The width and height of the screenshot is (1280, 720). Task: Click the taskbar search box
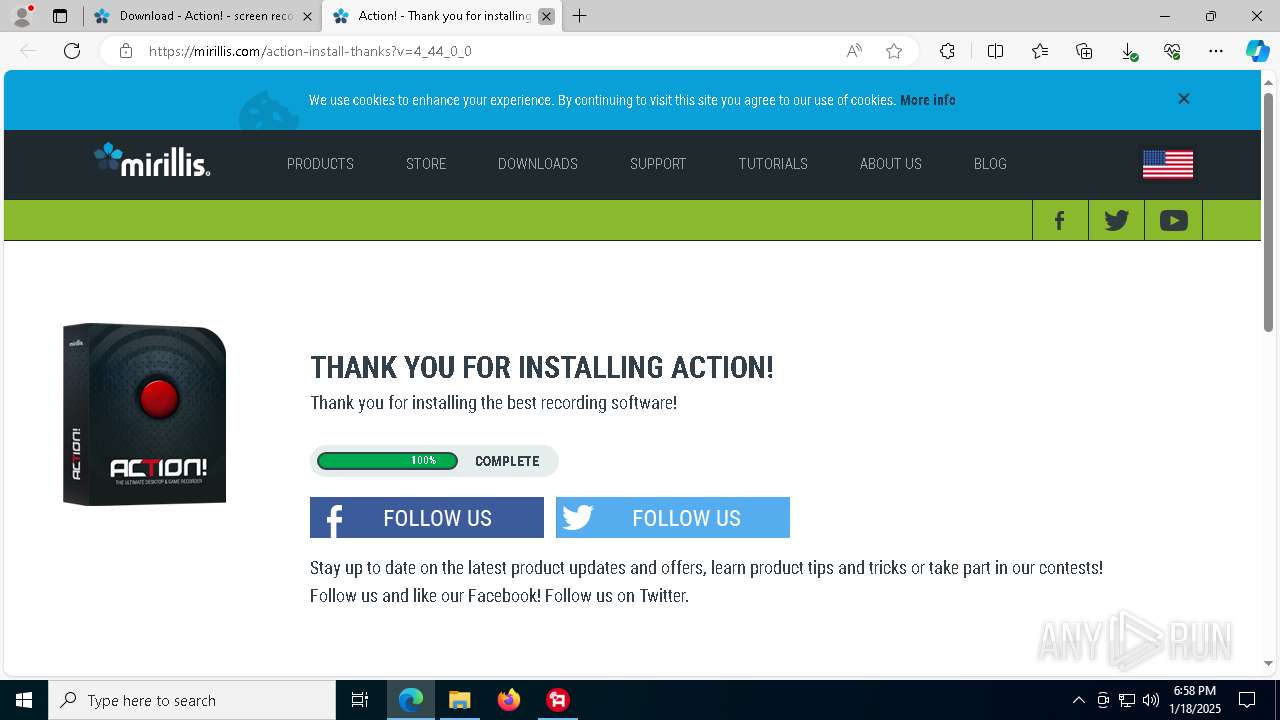click(192, 700)
